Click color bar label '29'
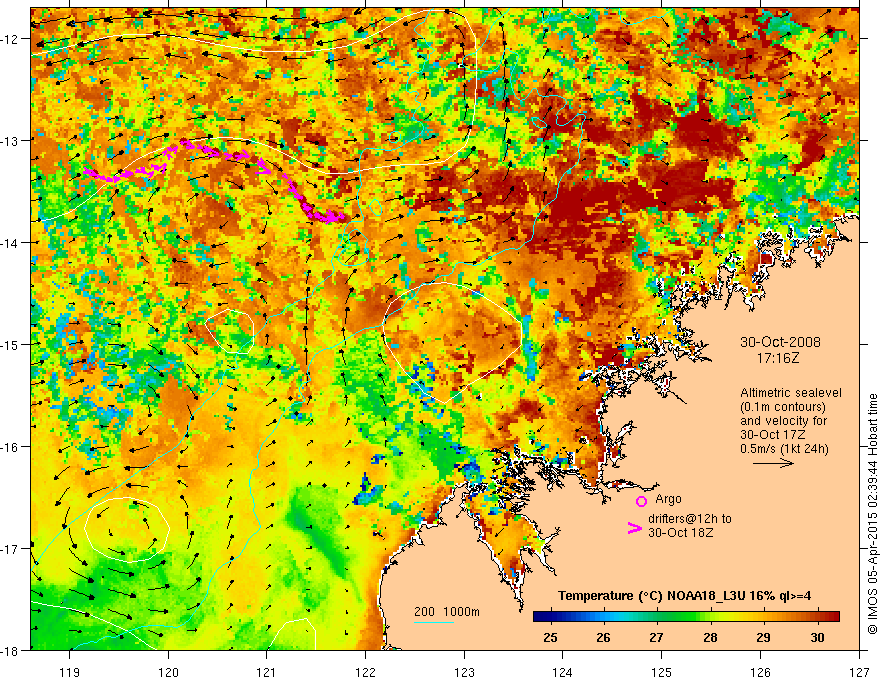 click(x=763, y=638)
